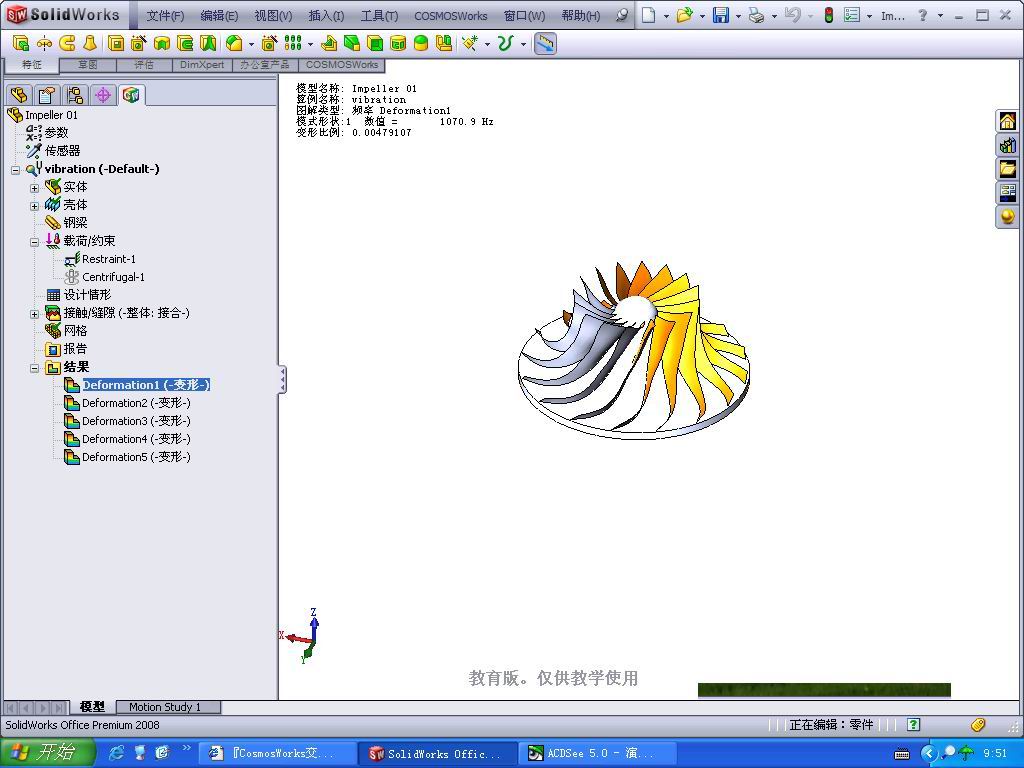This screenshot has width=1024, height=768.
Task: Click the Extruded Cut icon
Action: [116, 44]
